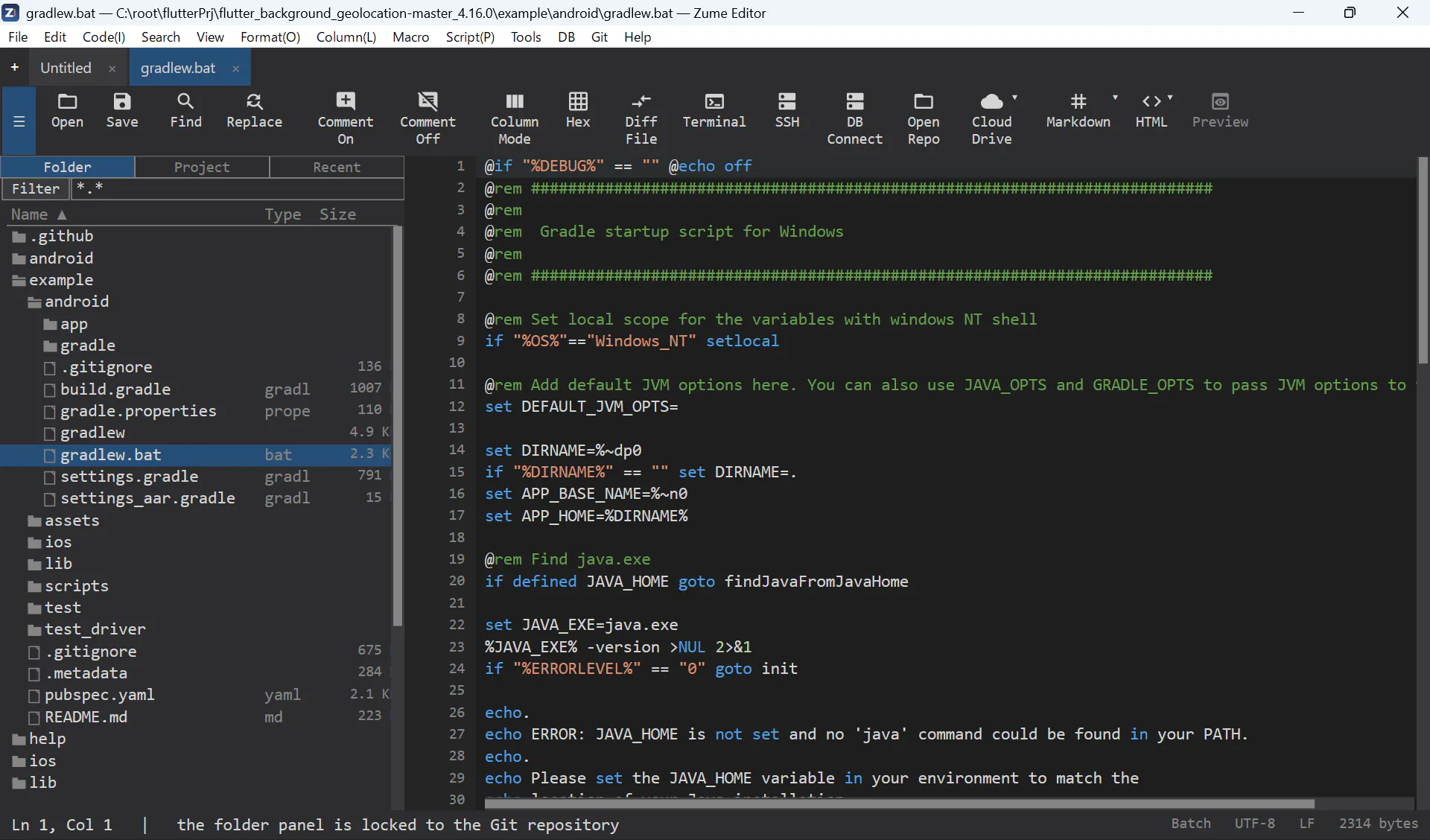Click the filter pattern input field

click(238, 188)
